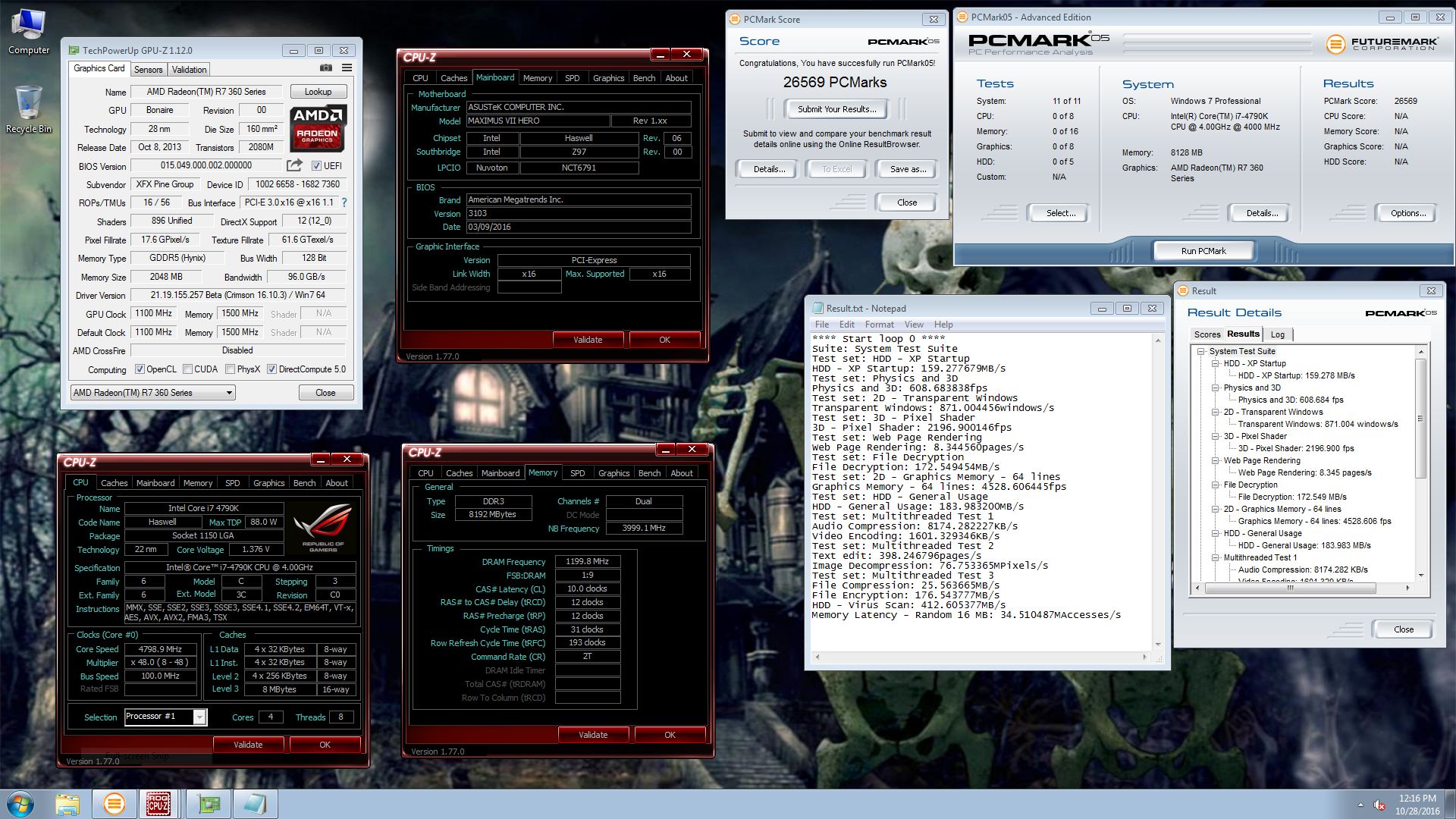Collapse the 2D - Transparent Windows node
Screen dimensions: 1456x819
[x=1216, y=412]
